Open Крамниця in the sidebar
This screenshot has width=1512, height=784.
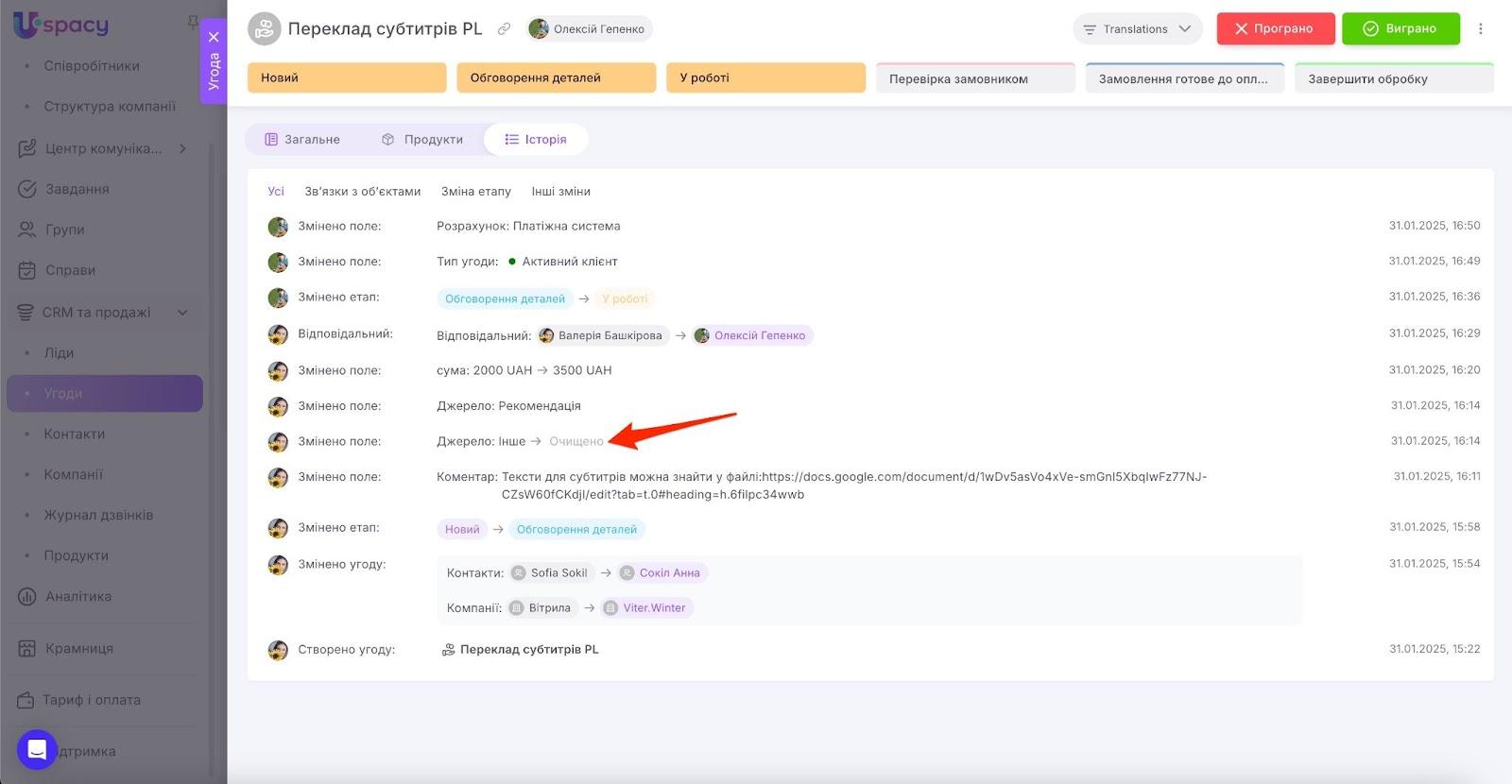79,648
